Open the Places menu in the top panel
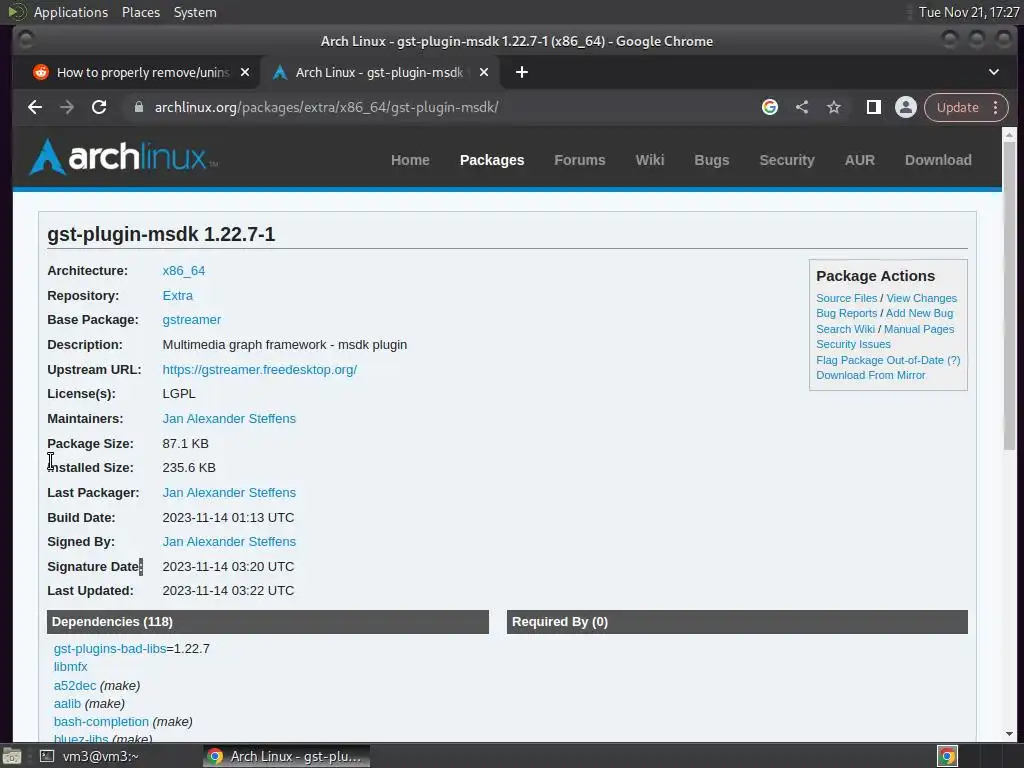The width and height of the screenshot is (1024, 768). (141, 12)
